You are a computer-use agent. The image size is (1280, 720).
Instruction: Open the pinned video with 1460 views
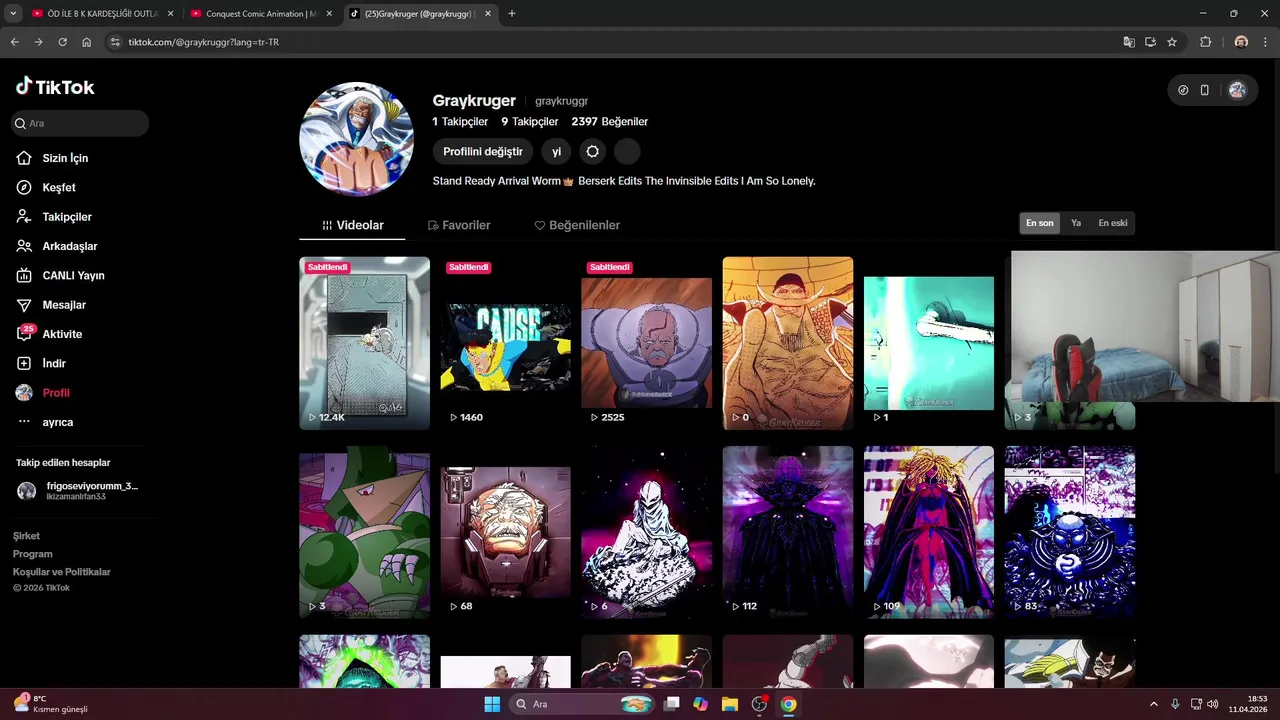[505, 343]
